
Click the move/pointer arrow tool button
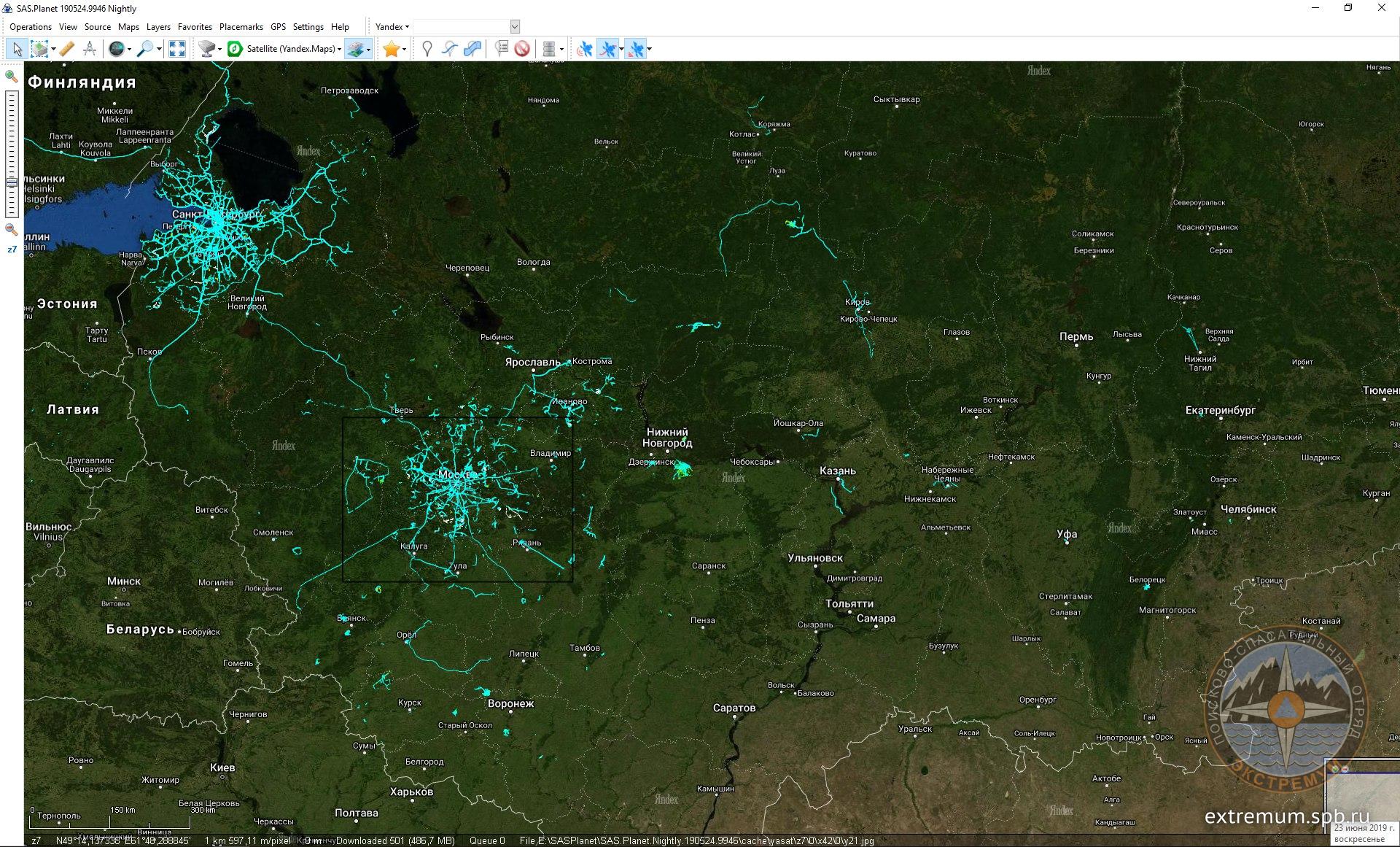pos(17,49)
